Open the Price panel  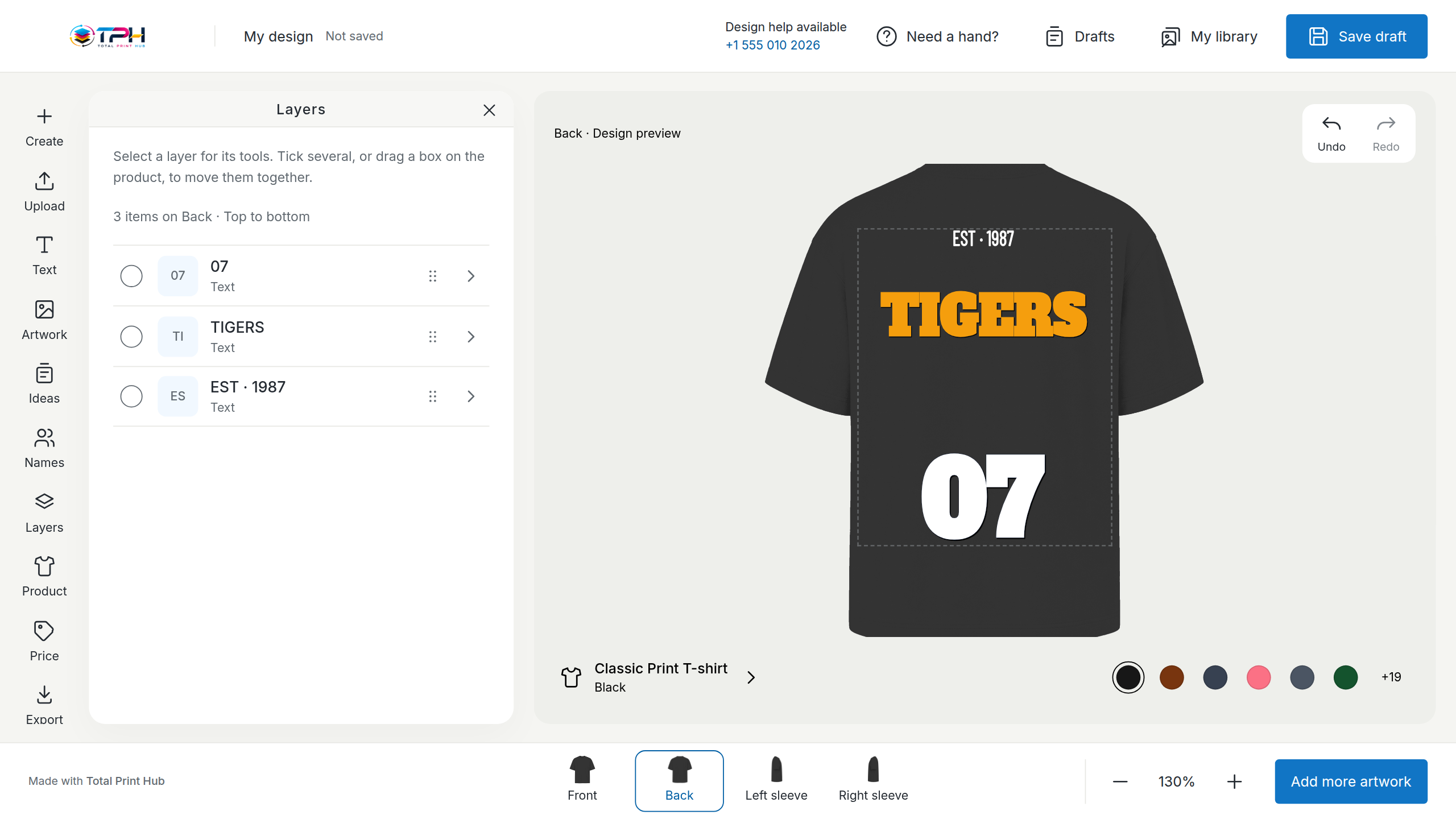[x=44, y=642]
